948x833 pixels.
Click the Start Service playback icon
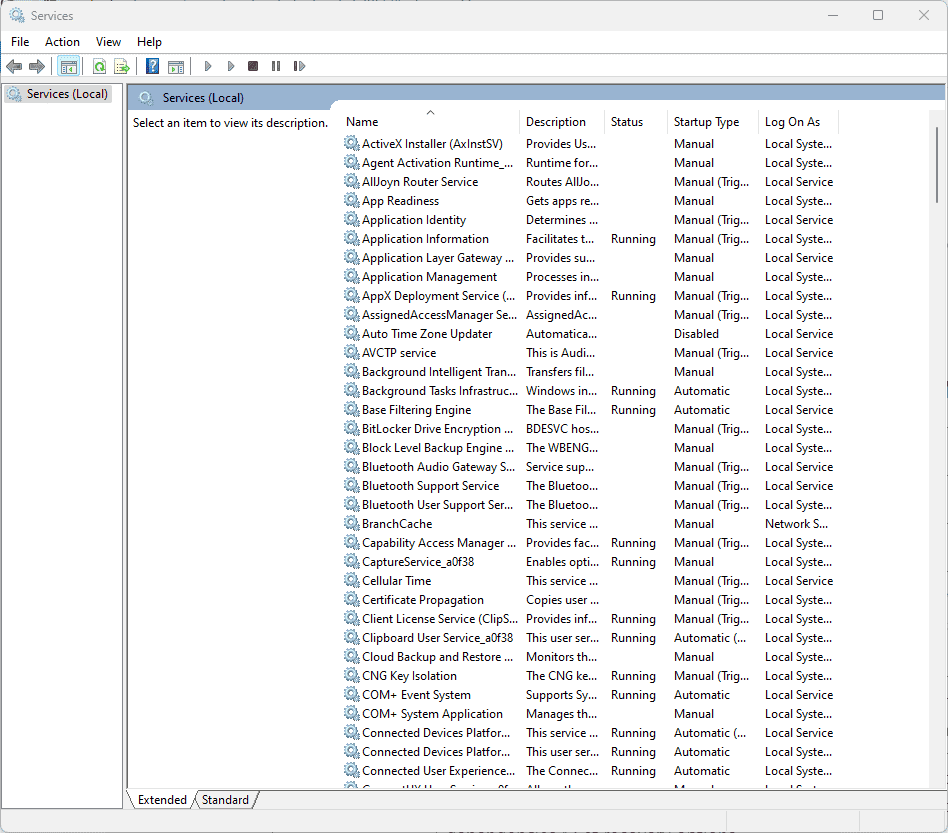(207, 66)
